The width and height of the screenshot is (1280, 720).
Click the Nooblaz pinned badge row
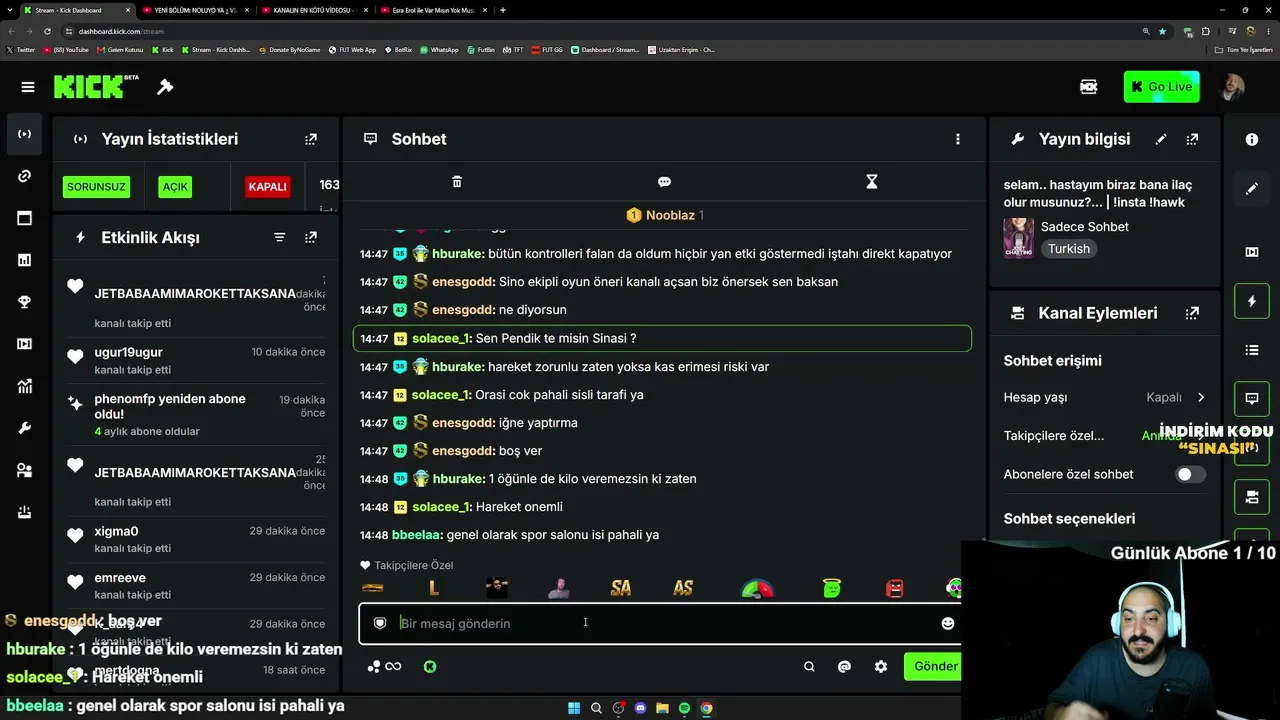coord(664,215)
